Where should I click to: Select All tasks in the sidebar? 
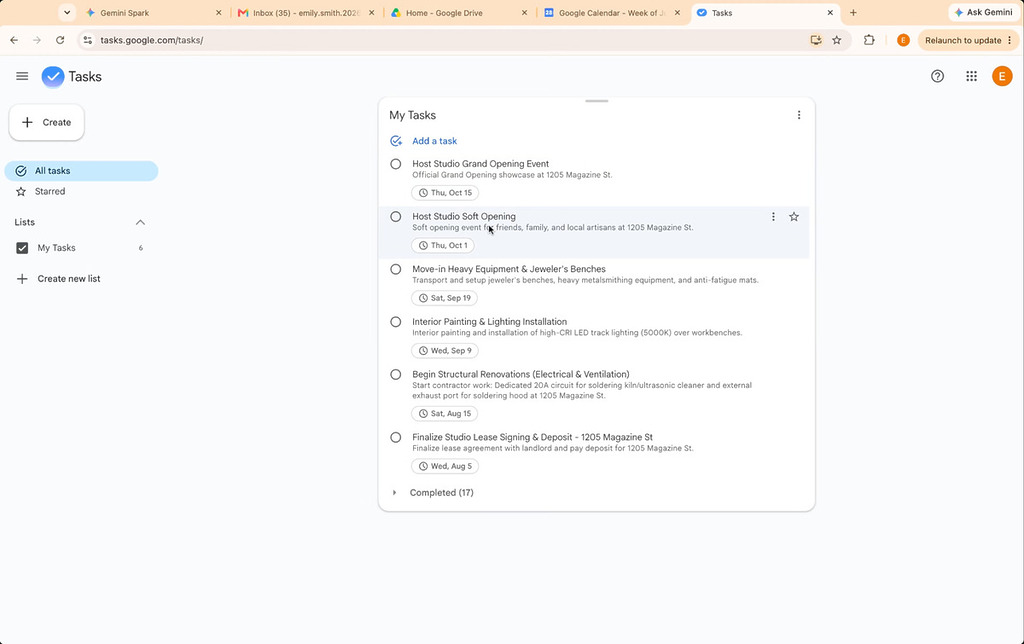click(81, 171)
